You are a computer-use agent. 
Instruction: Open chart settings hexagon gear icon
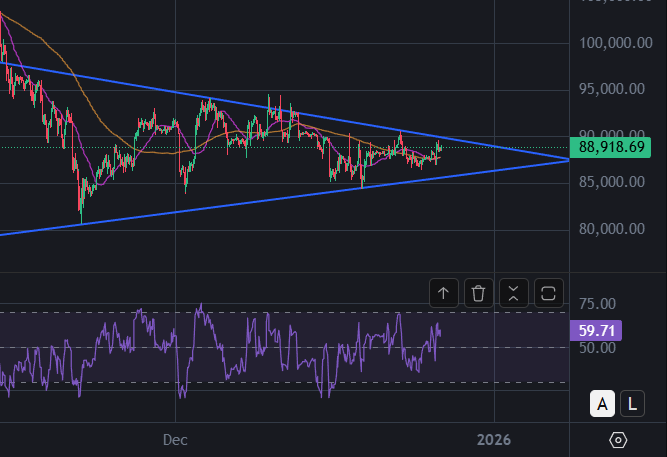click(x=618, y=440)
